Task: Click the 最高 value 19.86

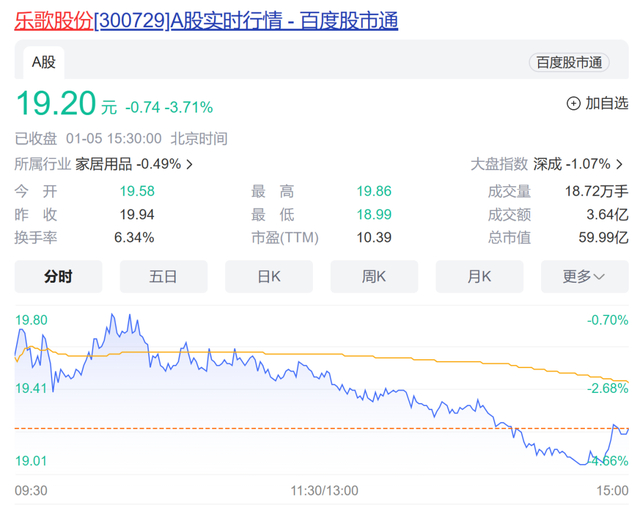Action: 374,191
